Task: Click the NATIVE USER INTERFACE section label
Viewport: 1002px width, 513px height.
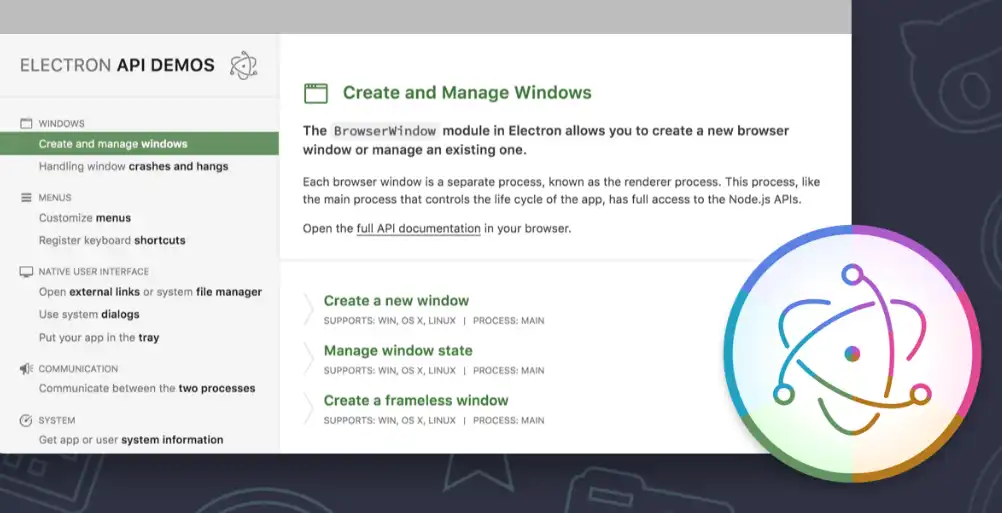Action: click(x=94, y=272)
